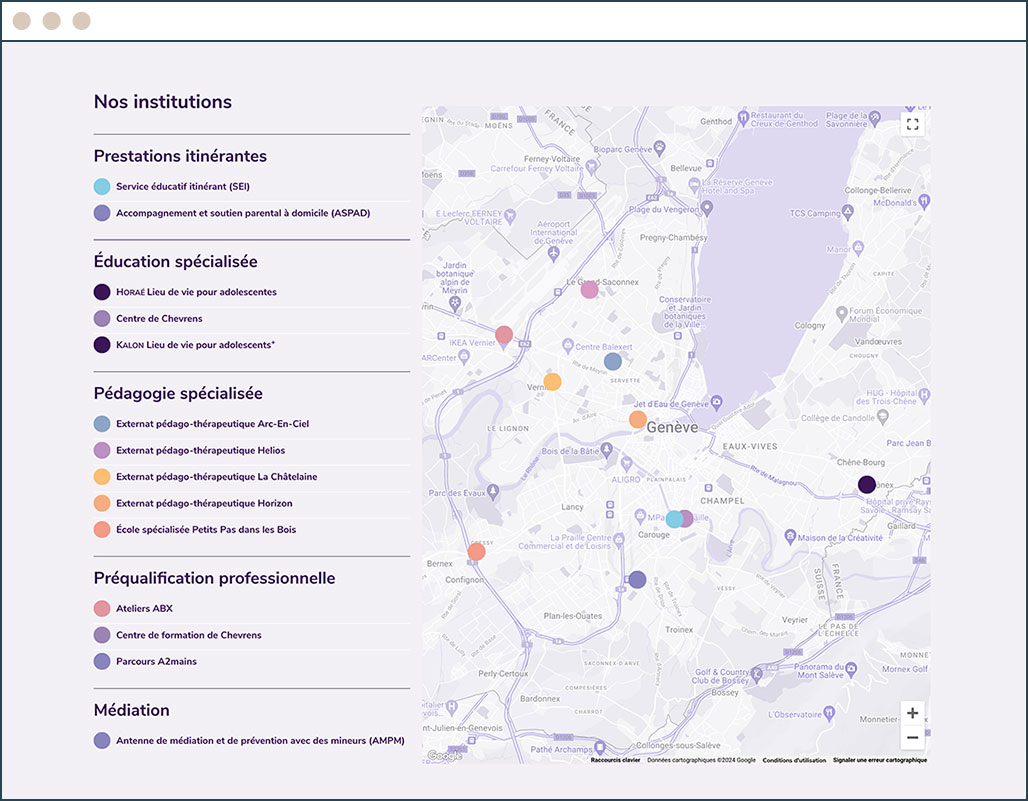The width and height of the screenshot is (1028, 801).
Task: Click Signaler une erreur cartographique
Action: point(880,760)
